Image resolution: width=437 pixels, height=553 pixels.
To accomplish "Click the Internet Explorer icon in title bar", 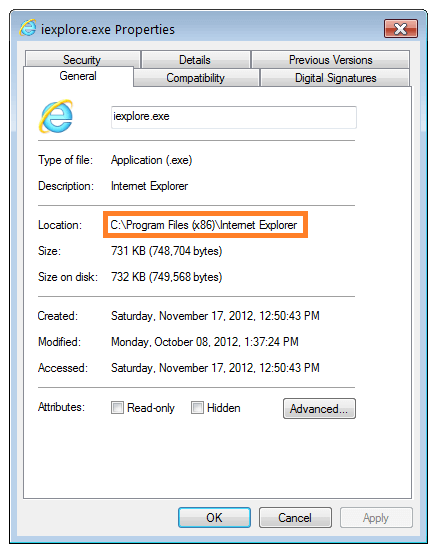I will [28, 28].
